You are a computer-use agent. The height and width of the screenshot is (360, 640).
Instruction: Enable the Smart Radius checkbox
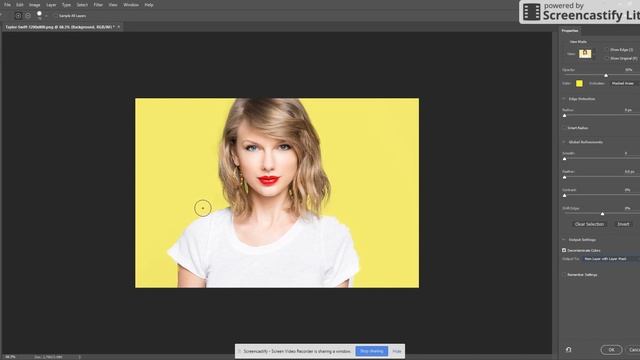[564, 128]
